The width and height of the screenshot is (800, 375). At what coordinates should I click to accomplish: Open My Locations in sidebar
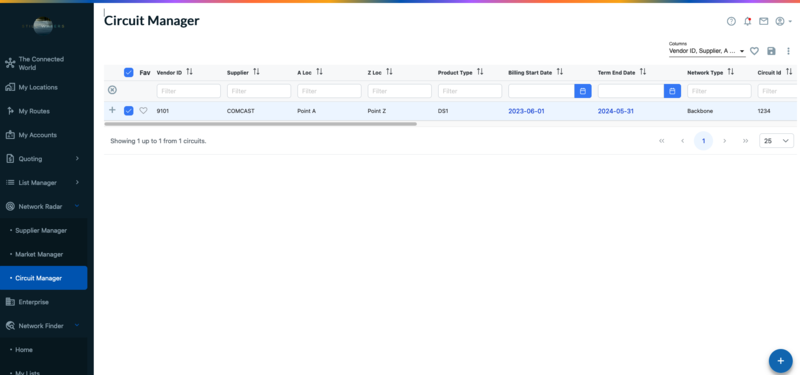point(44,87)
